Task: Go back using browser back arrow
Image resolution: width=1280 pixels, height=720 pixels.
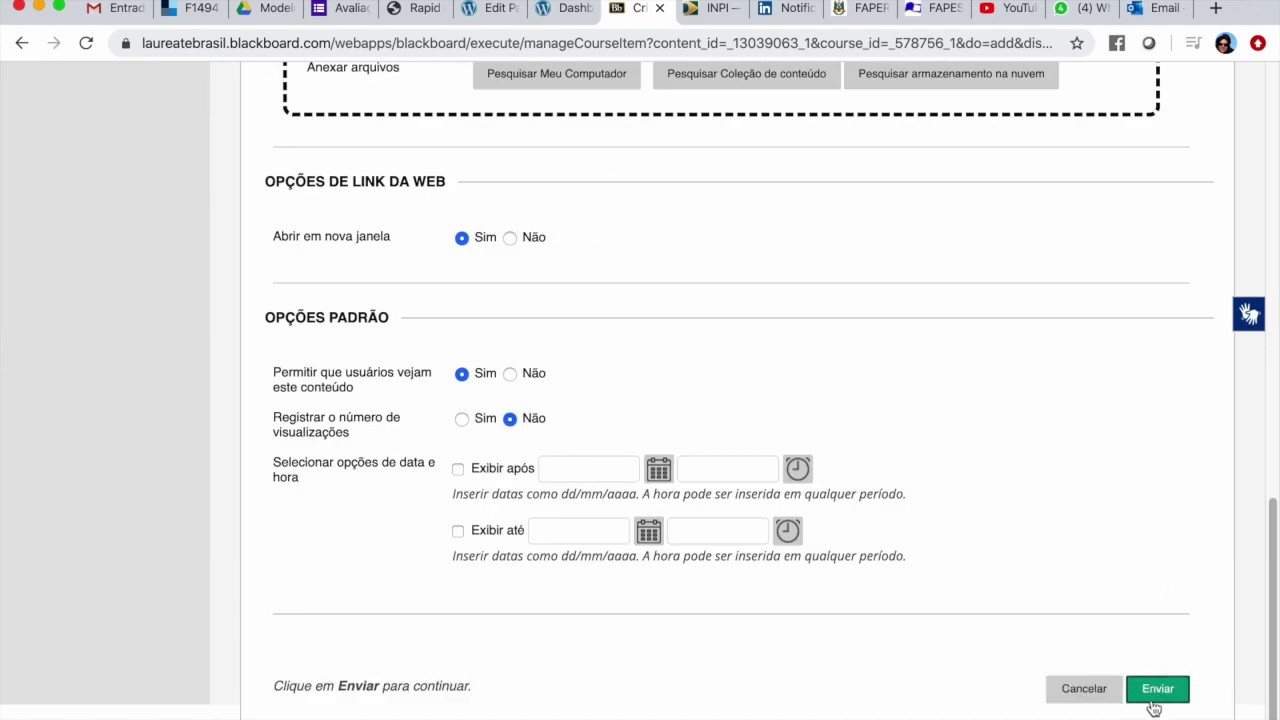Action: click(22, 43)
